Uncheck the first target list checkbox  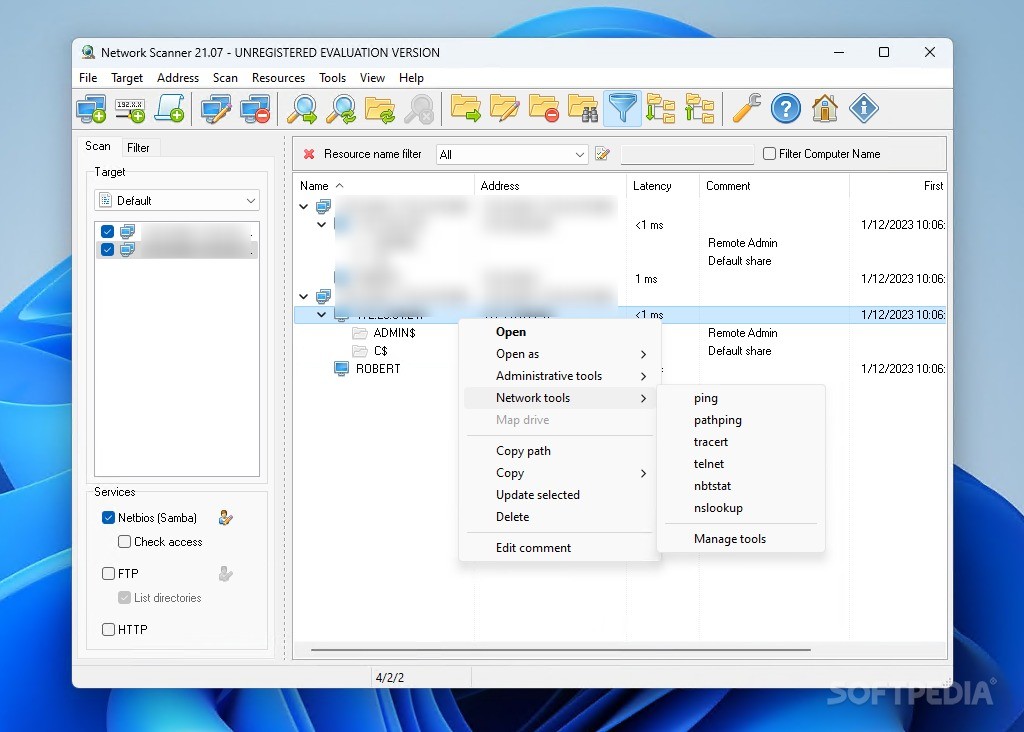coord(108,231)
